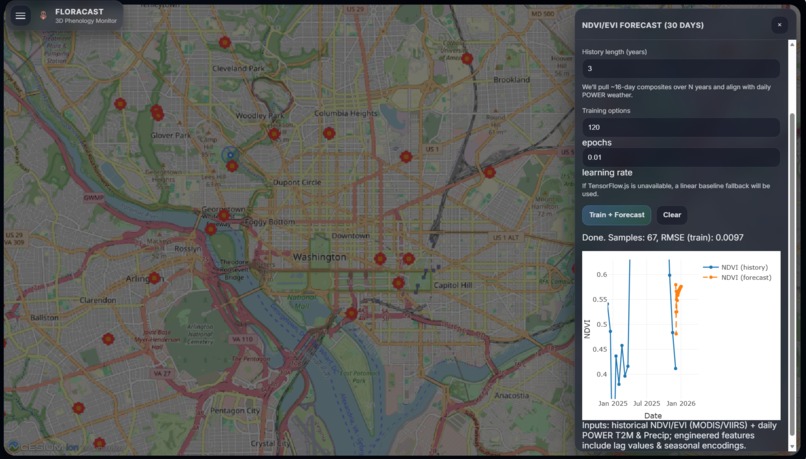The width and height of the screenshot is (806, 459).
Task: Toggle NDVI (forecast) legend entry
Action: (737, 278)
